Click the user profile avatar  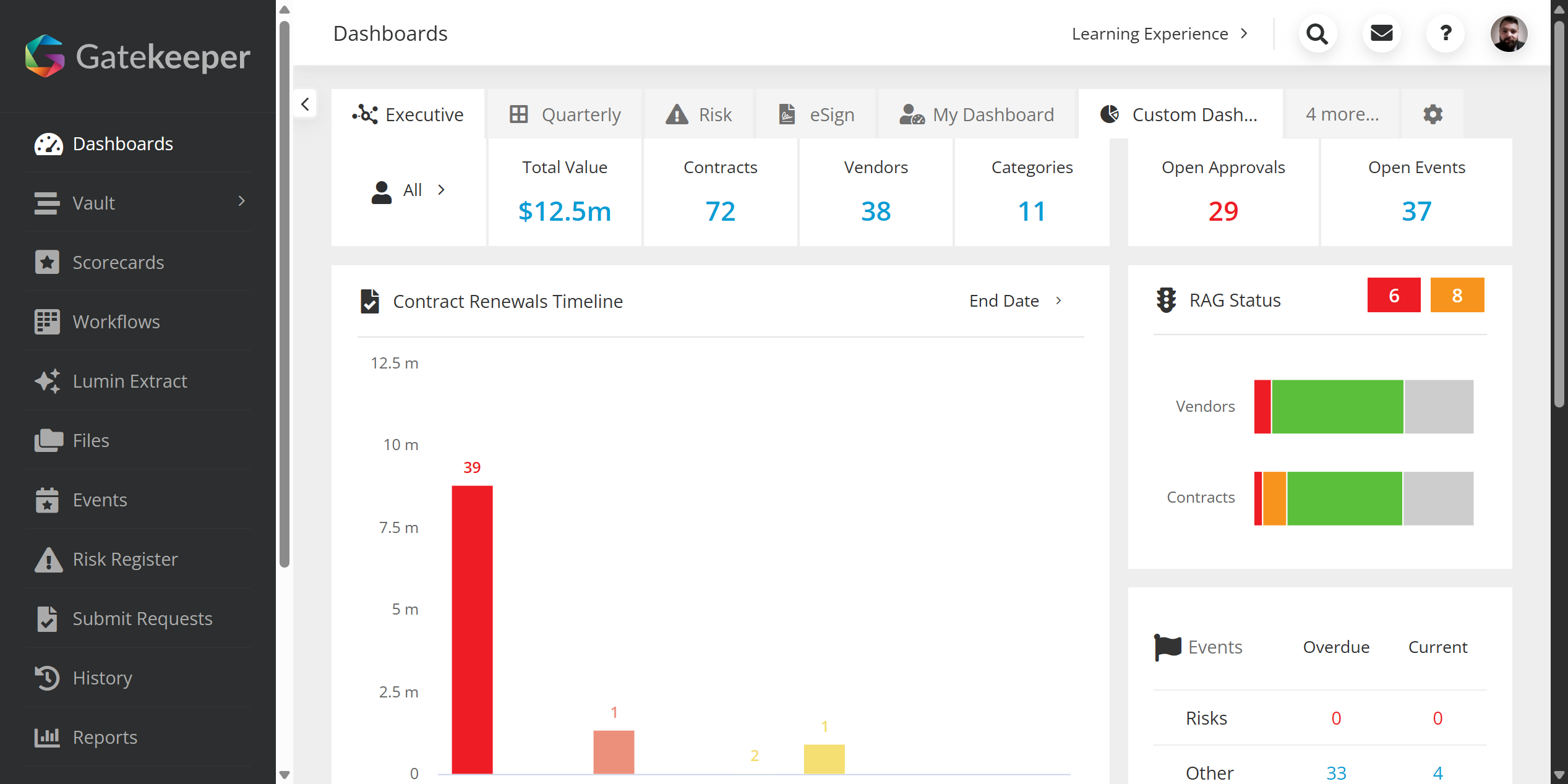pos(1508,33)
